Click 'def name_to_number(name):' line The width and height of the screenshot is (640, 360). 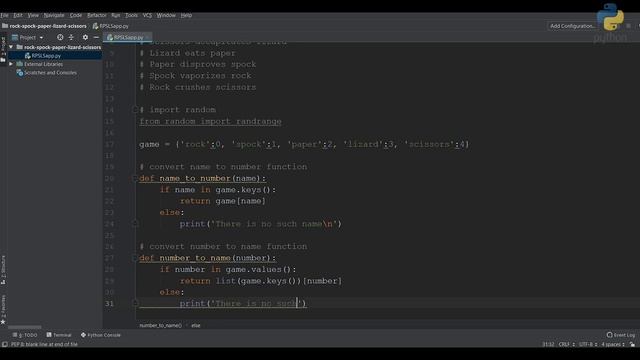tap(202, 178)
